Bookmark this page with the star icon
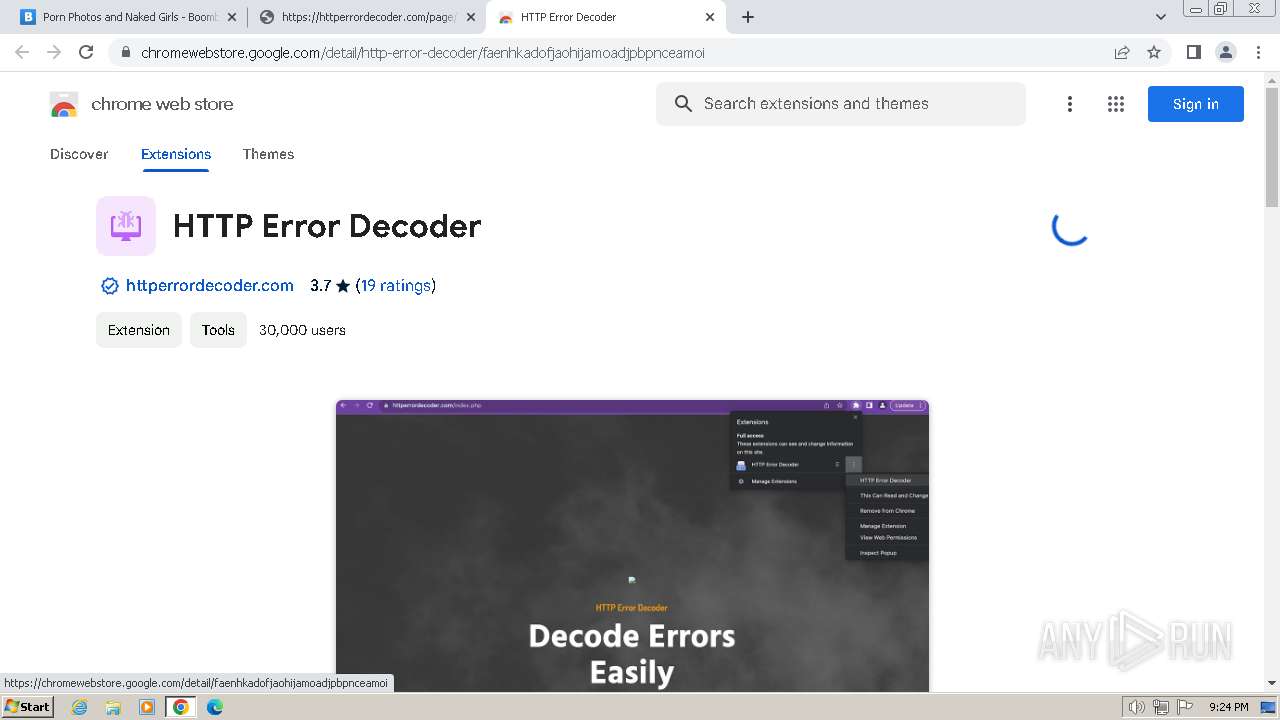The height and width of the screenshot is (720, 1280). tap(1154, 53)
